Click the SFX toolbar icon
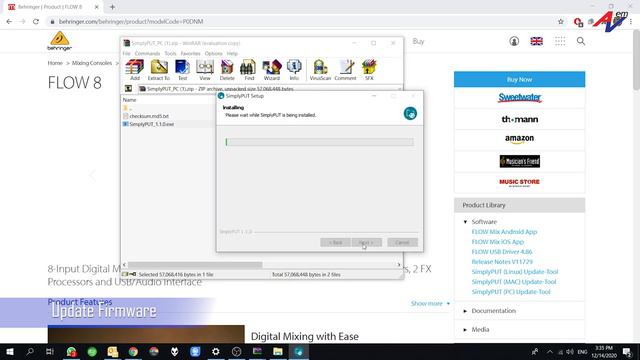Screen dimensions: 640x360 tap(369, 70)
